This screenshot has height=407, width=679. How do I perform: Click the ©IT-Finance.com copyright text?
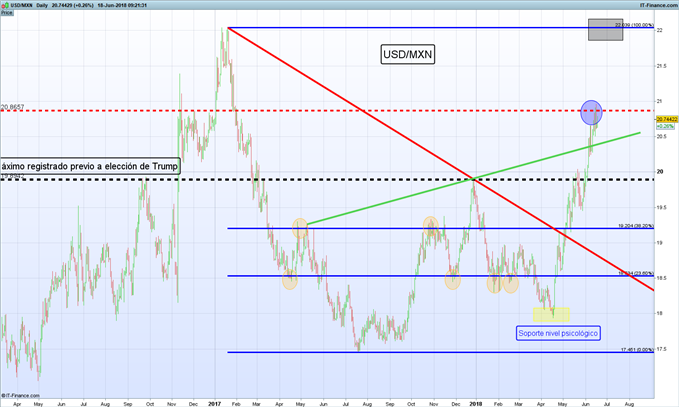[x=20, y=395]
